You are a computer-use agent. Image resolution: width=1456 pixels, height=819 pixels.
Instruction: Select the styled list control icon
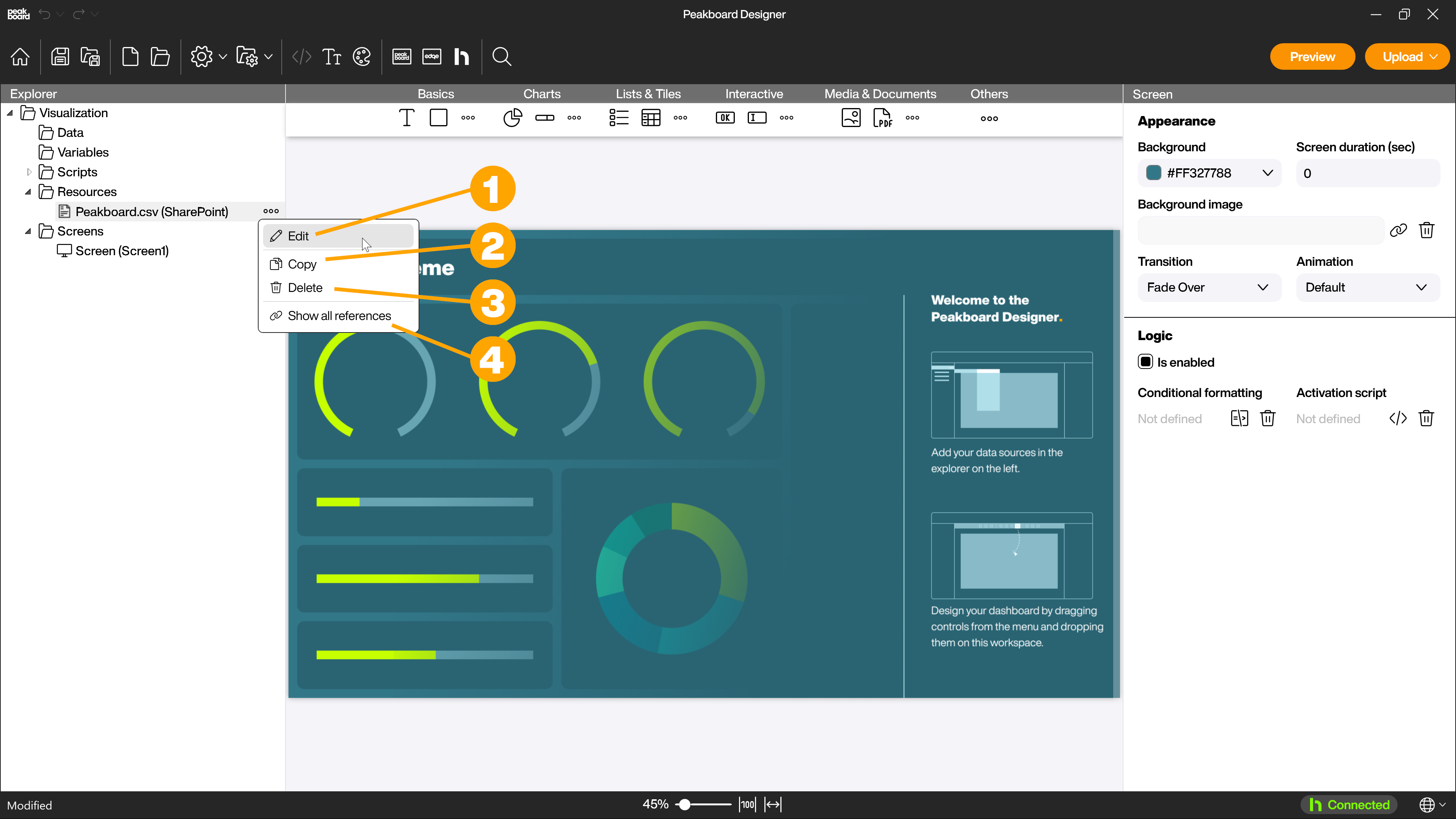click(619, 118)
